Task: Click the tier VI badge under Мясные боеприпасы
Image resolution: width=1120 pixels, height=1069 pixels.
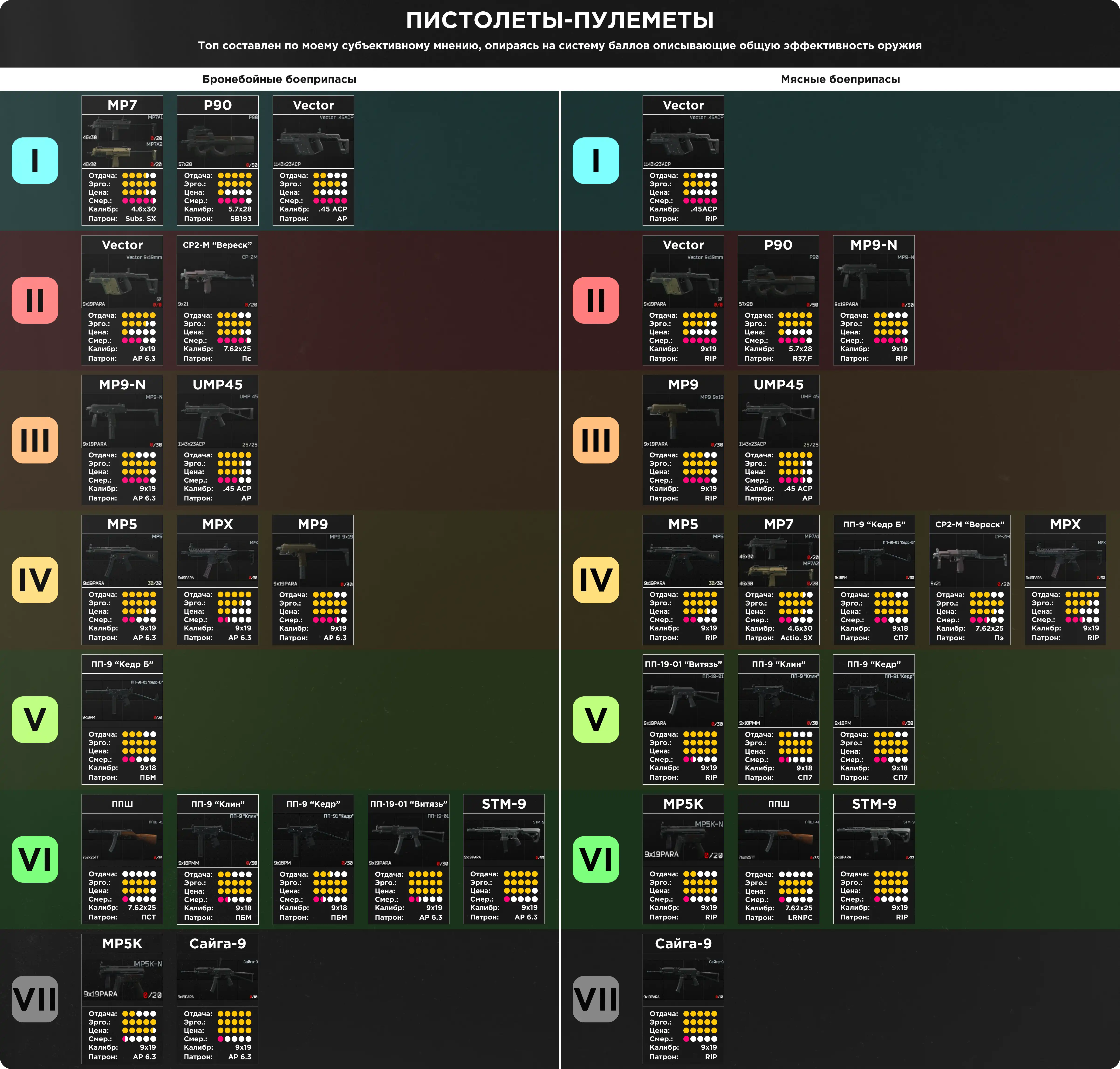Action: coord(596,859)
